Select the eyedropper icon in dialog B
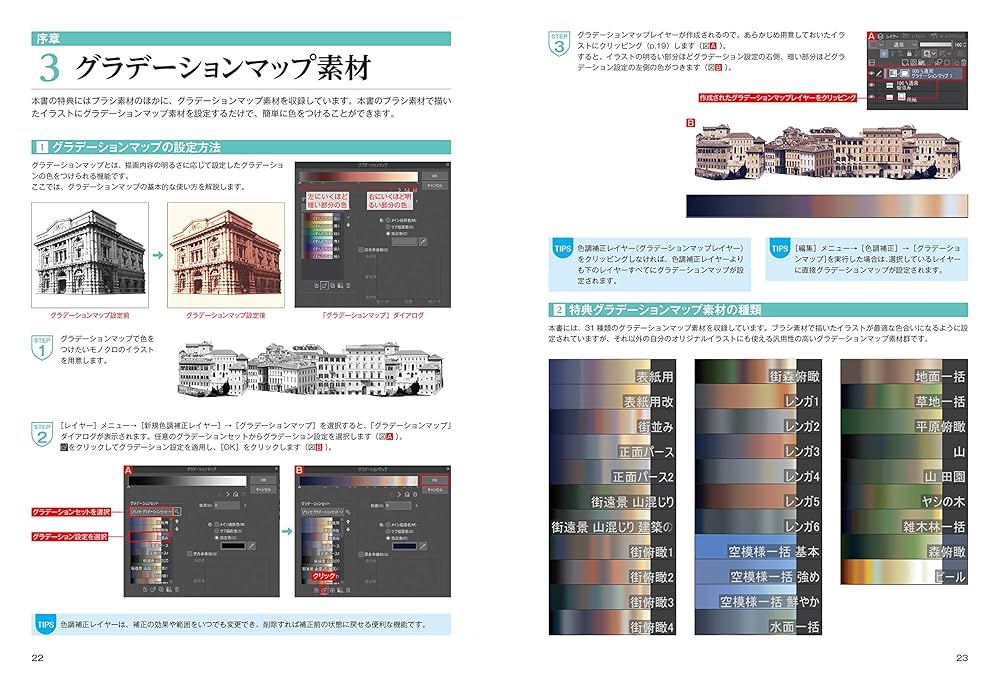Screen dimensions: 1000x676 coord(422,547)
